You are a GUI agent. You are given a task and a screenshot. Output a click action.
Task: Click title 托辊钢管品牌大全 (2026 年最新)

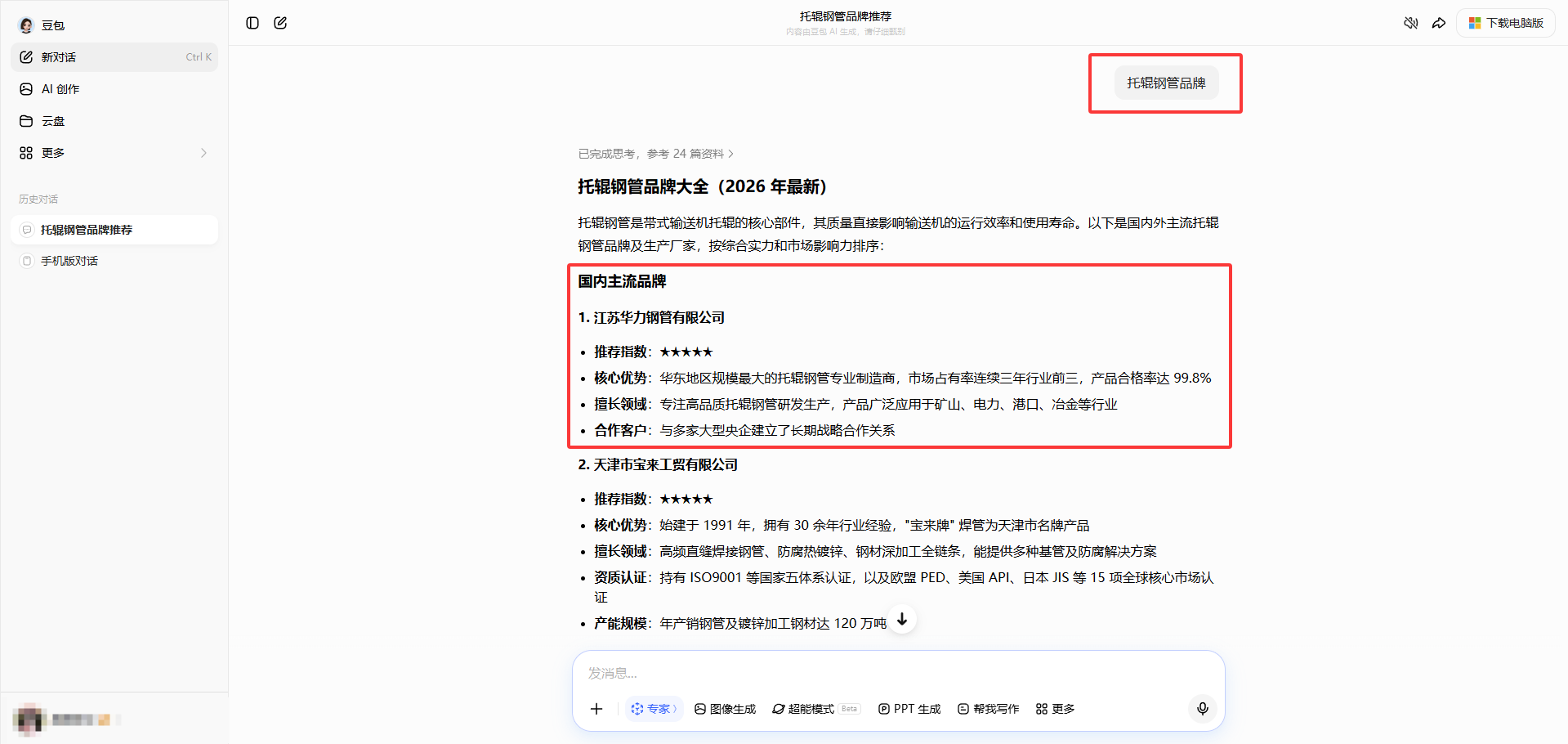(x=702, y=186)
